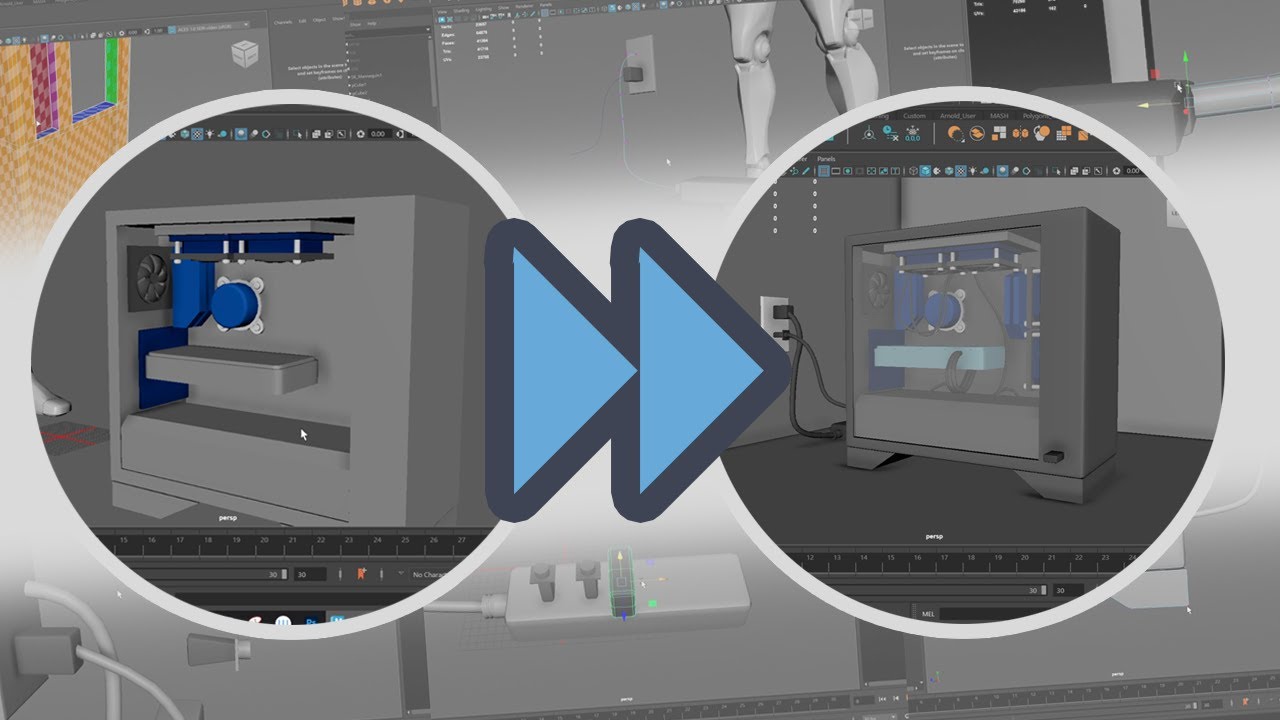Click the exposure icon in right circle toolbar
This screenshot has width=1280, height=720.
click(1116, 170)
